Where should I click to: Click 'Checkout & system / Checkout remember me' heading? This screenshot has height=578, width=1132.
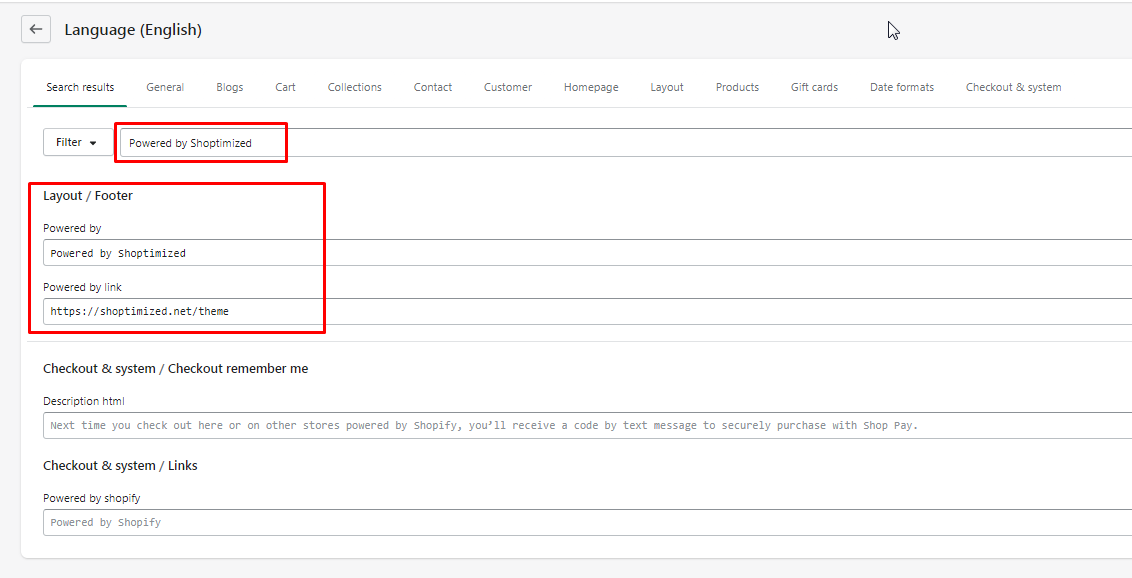click(x=175, y=368)
